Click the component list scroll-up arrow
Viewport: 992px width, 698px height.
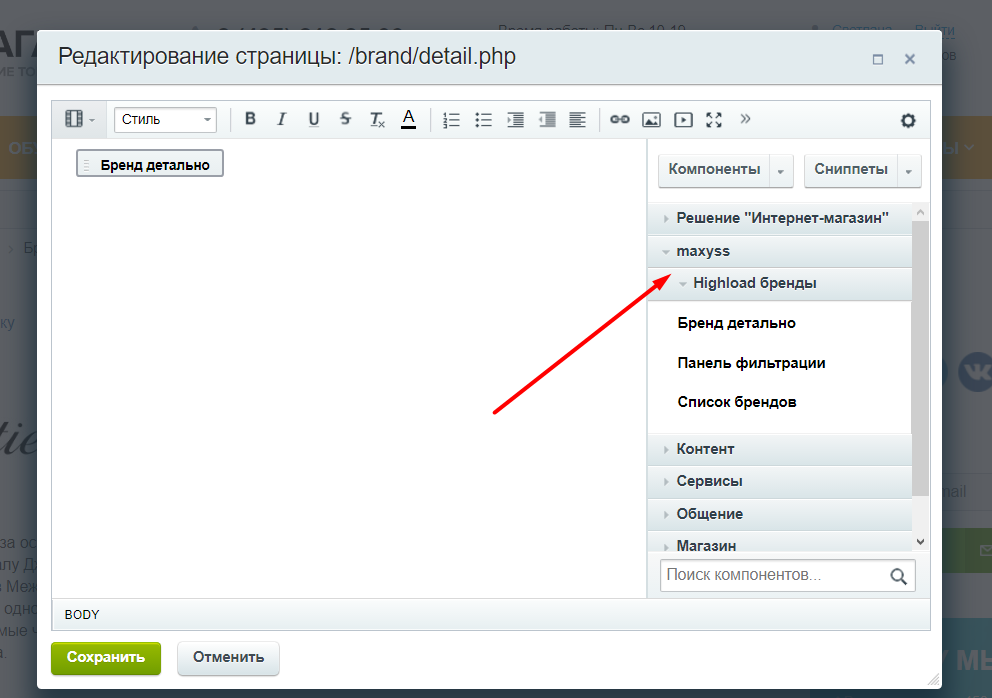click(x=921, y=212)
